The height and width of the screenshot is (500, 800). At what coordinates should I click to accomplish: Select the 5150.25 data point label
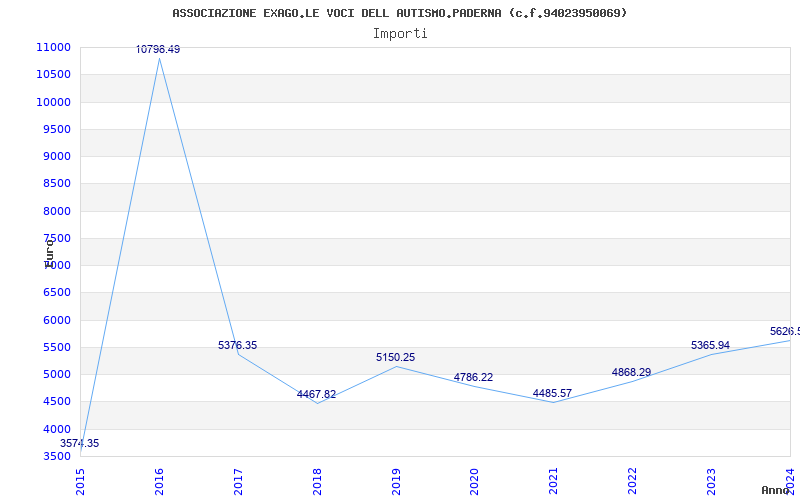[395, 358]
